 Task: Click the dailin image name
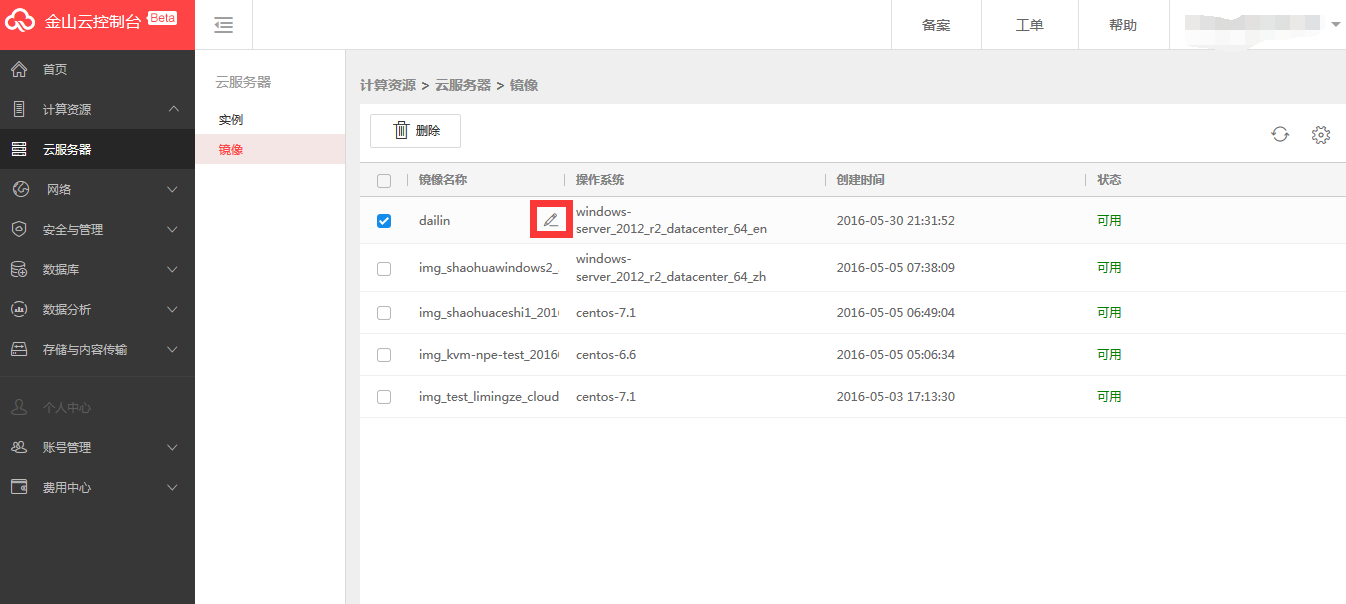tap(435, 221)
